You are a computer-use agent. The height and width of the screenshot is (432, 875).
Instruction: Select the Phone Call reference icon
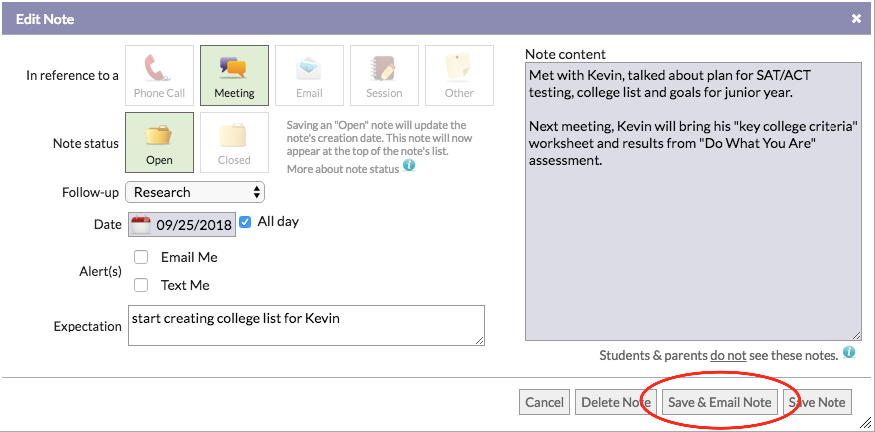[160, 75]
